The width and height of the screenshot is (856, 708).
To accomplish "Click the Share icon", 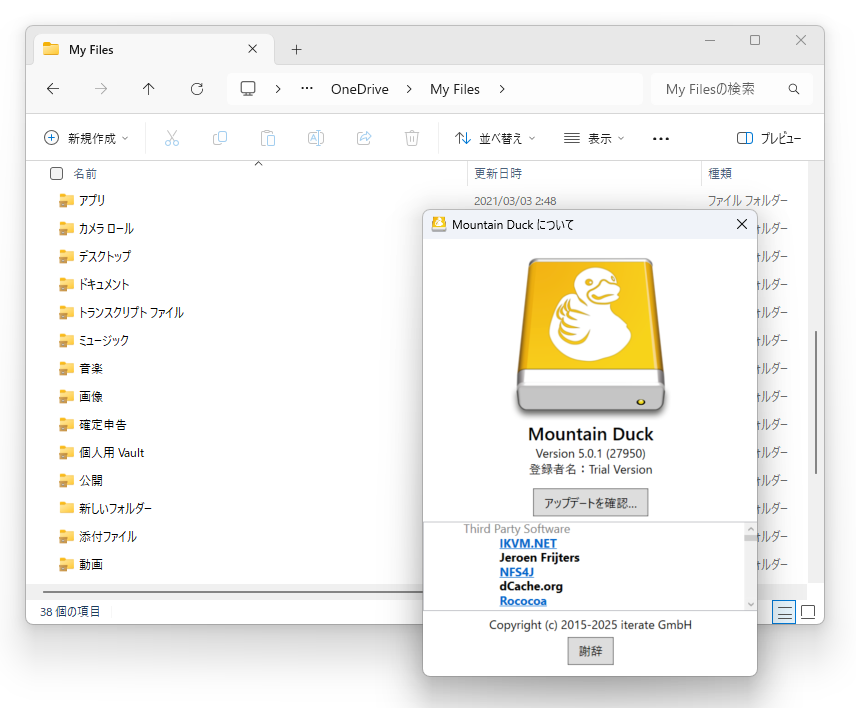I will pyautogui.click(x=364, y=139).
